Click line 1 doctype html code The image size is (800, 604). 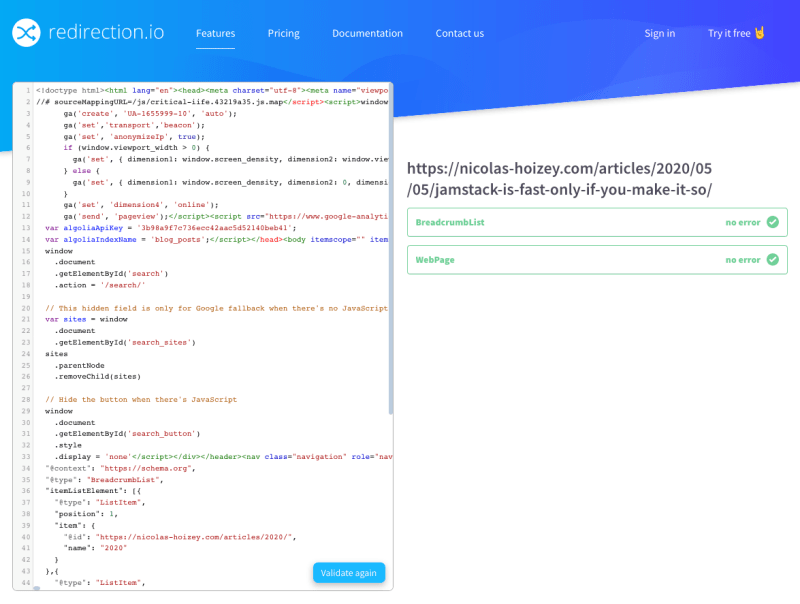pyautogui.click(x=212, y=90)
